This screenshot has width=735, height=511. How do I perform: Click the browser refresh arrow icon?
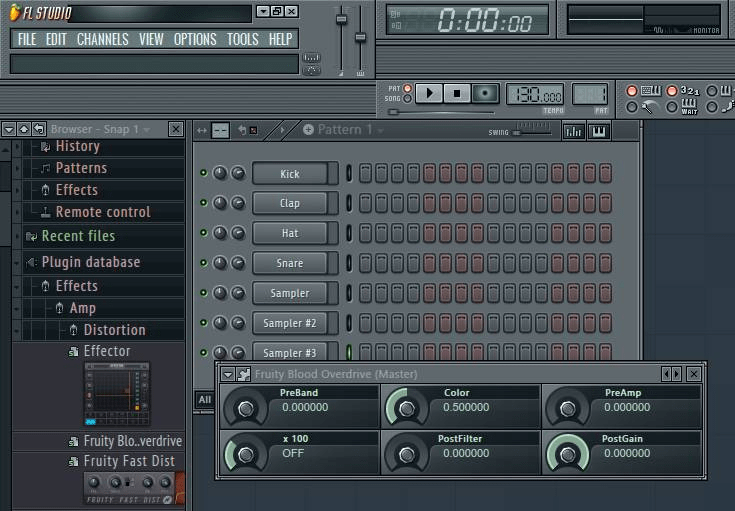[x=39, y=129]
